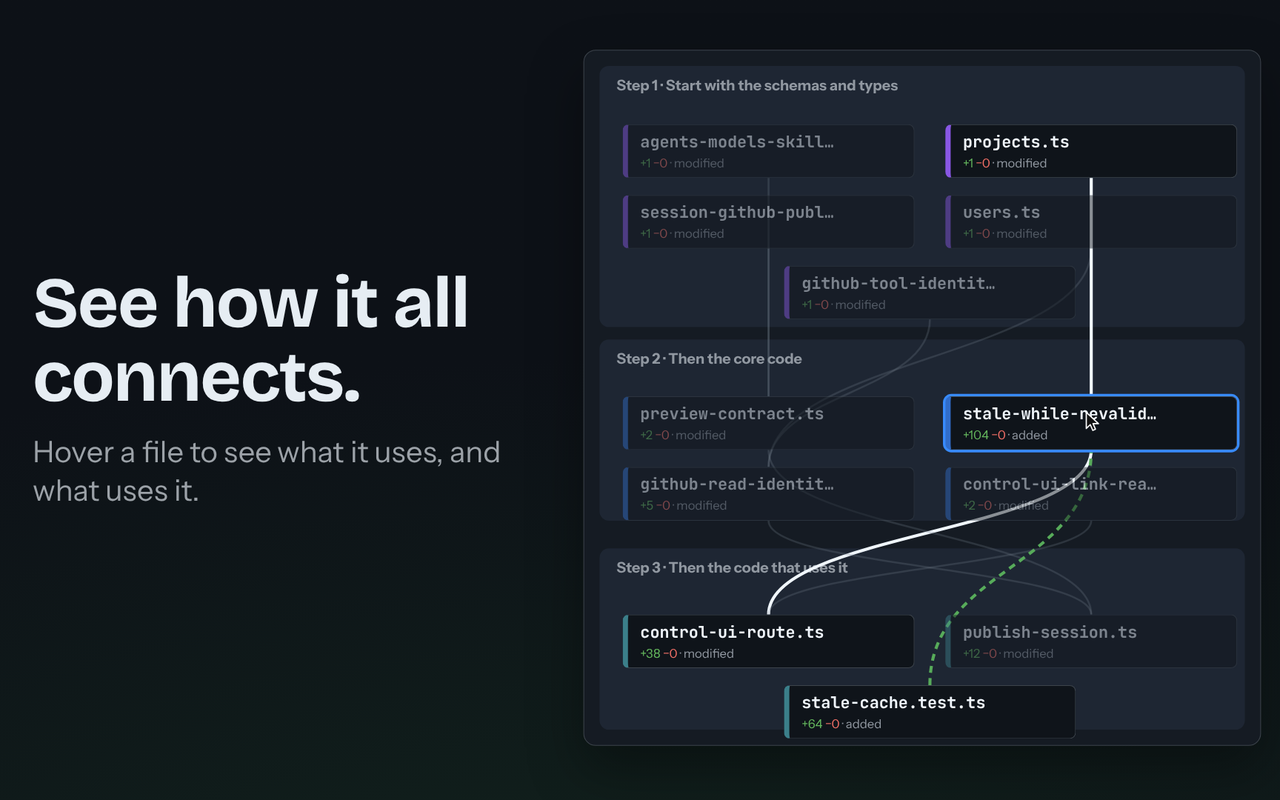The width and height of the screenshot is (1280, 800).
Task: Open the stale-cache.test.ts file card
Action: (x=930, y=712)
